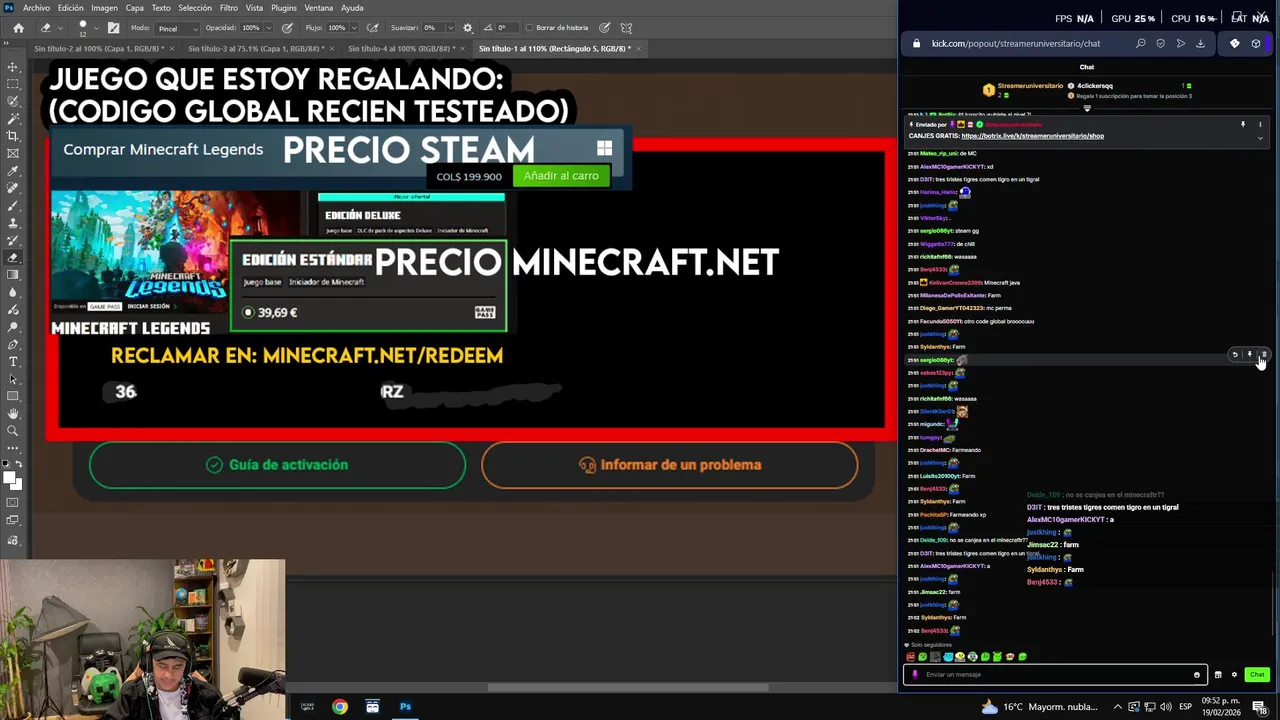The image size is (1280, 720).
Task: Select the Crop tool
Action: point(13,136)
